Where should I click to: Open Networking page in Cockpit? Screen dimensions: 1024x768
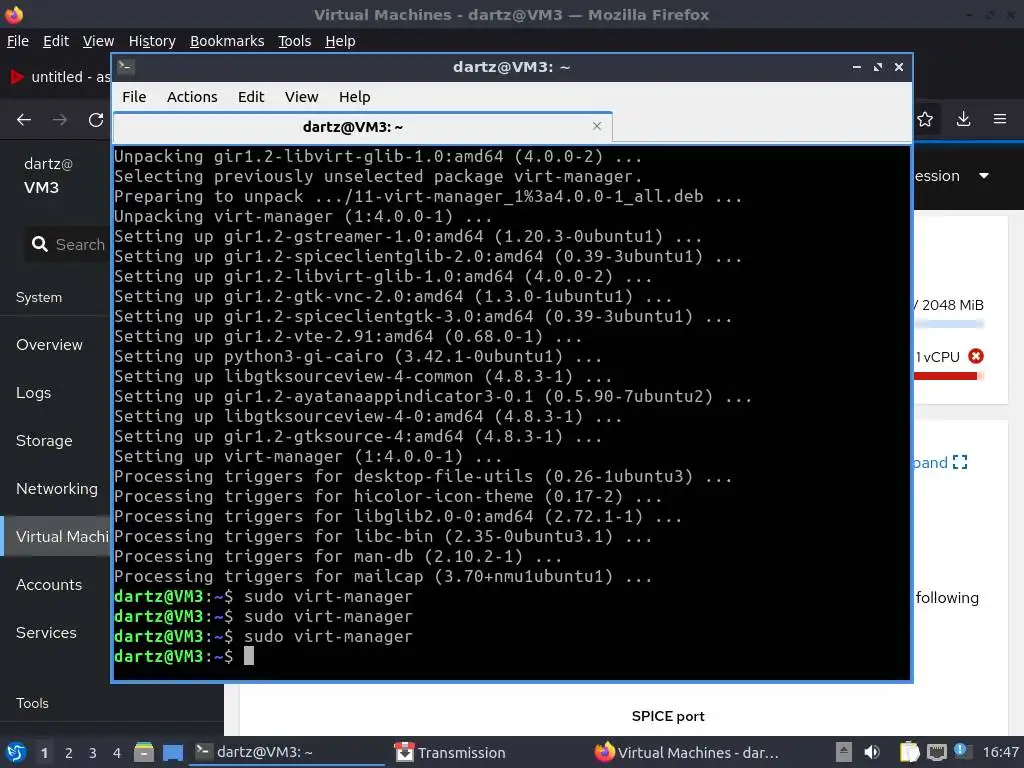57,488
